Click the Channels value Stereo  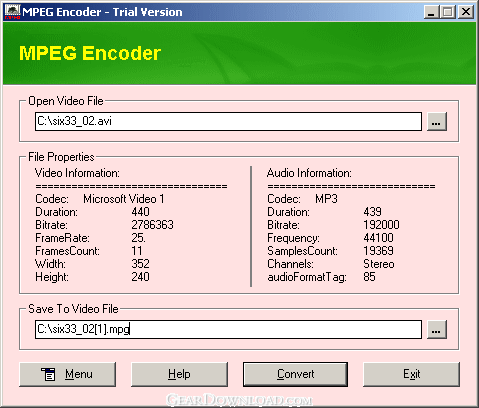379,264
